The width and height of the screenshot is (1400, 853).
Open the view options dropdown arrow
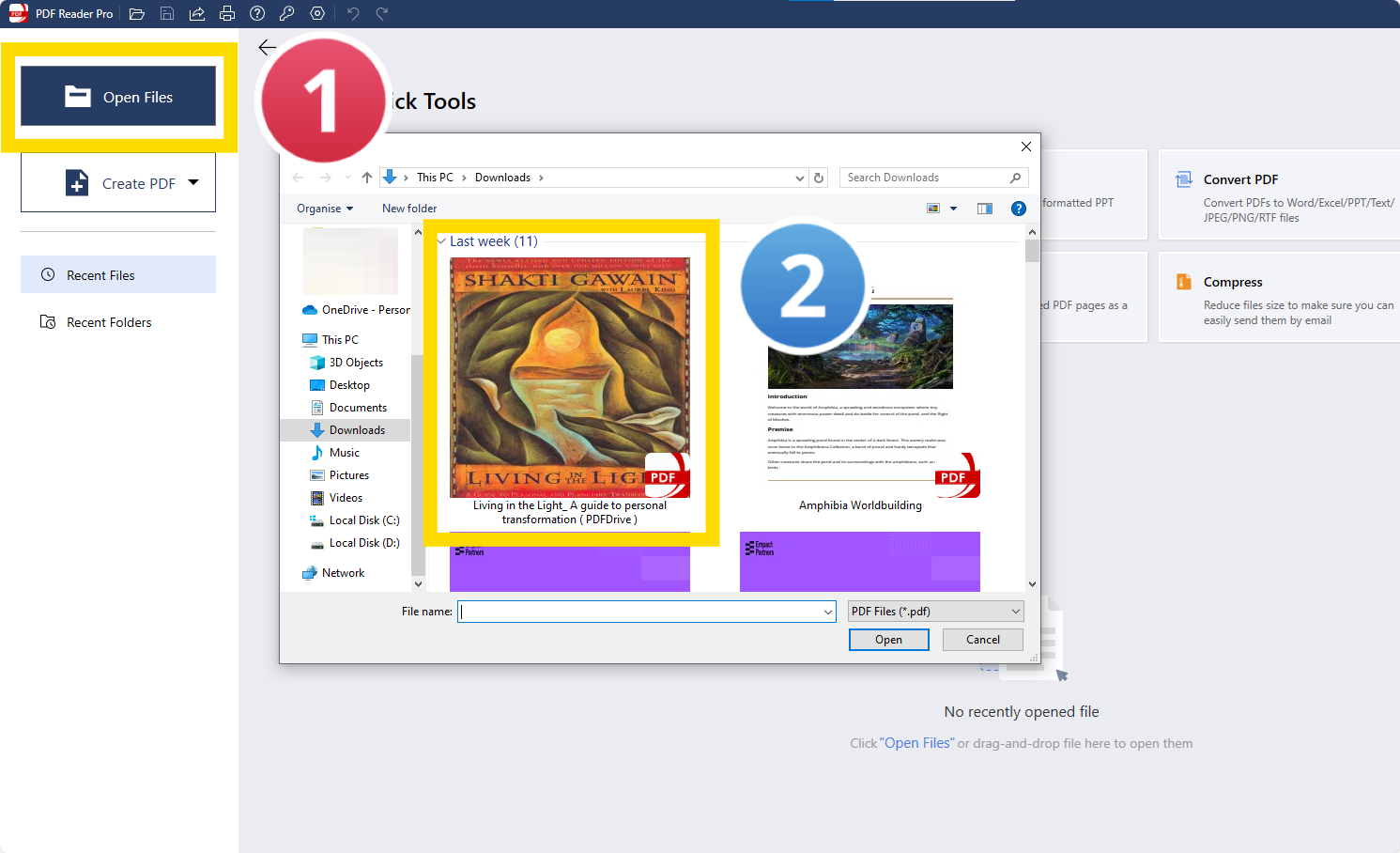point(953,209)
